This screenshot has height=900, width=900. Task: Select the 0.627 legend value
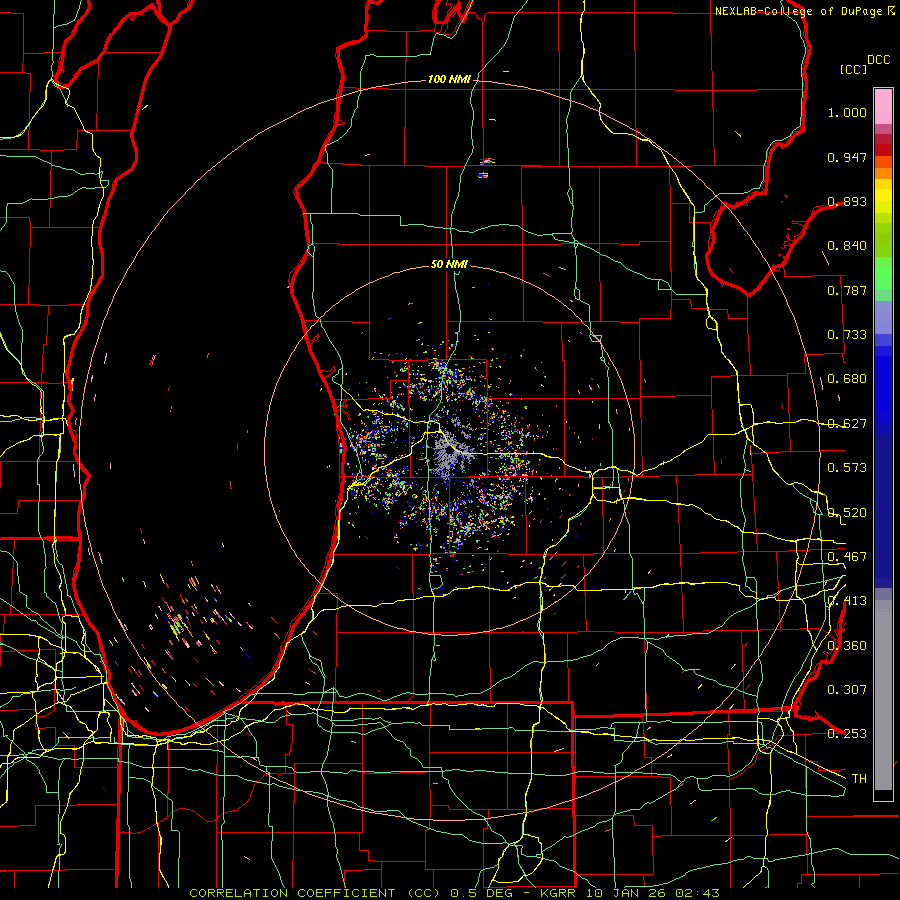(x=847, y=424)
